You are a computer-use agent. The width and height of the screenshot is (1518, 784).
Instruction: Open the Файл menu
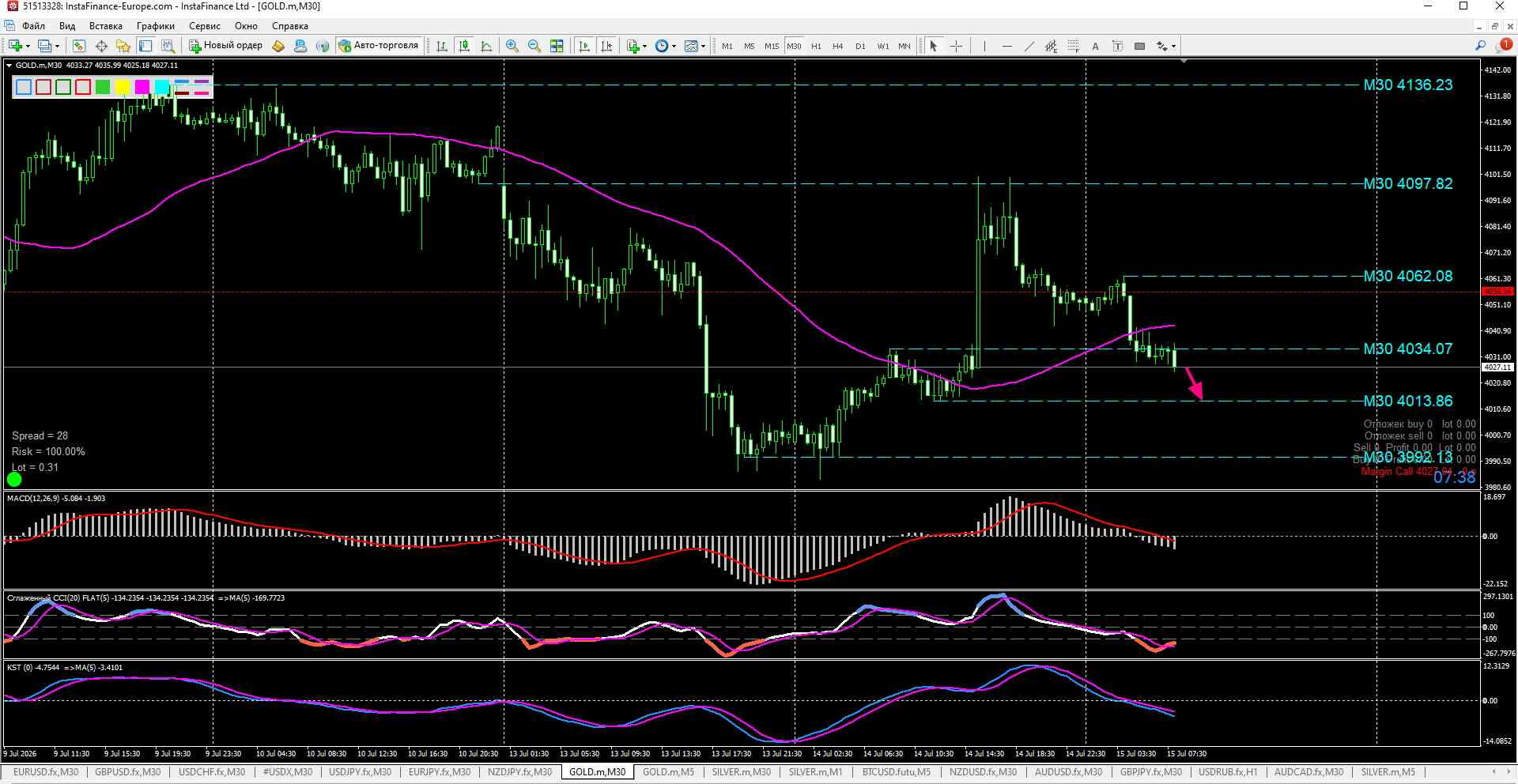point(33,26)
